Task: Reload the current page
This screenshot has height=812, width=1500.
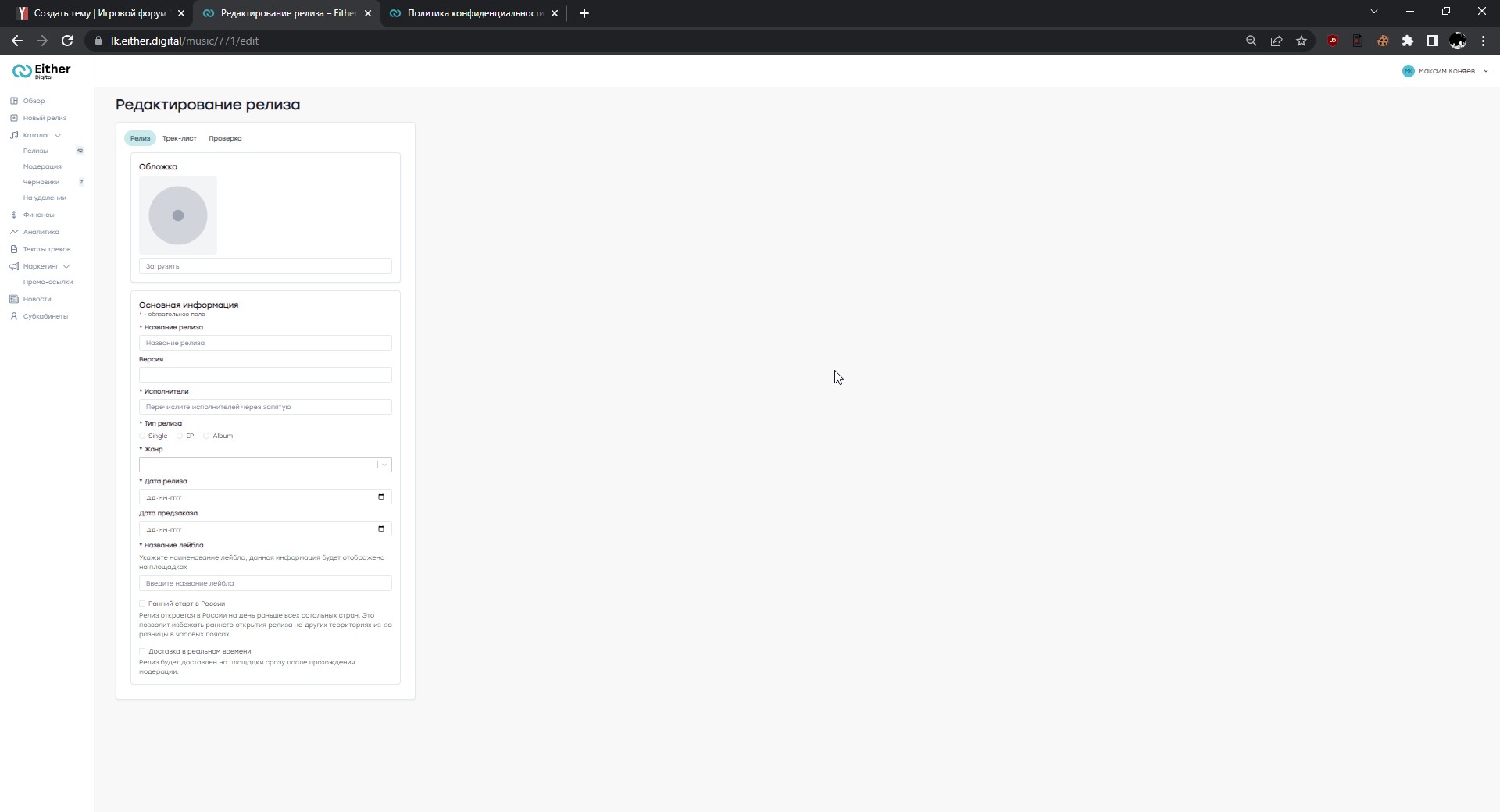Action: (x=67, y=41)
